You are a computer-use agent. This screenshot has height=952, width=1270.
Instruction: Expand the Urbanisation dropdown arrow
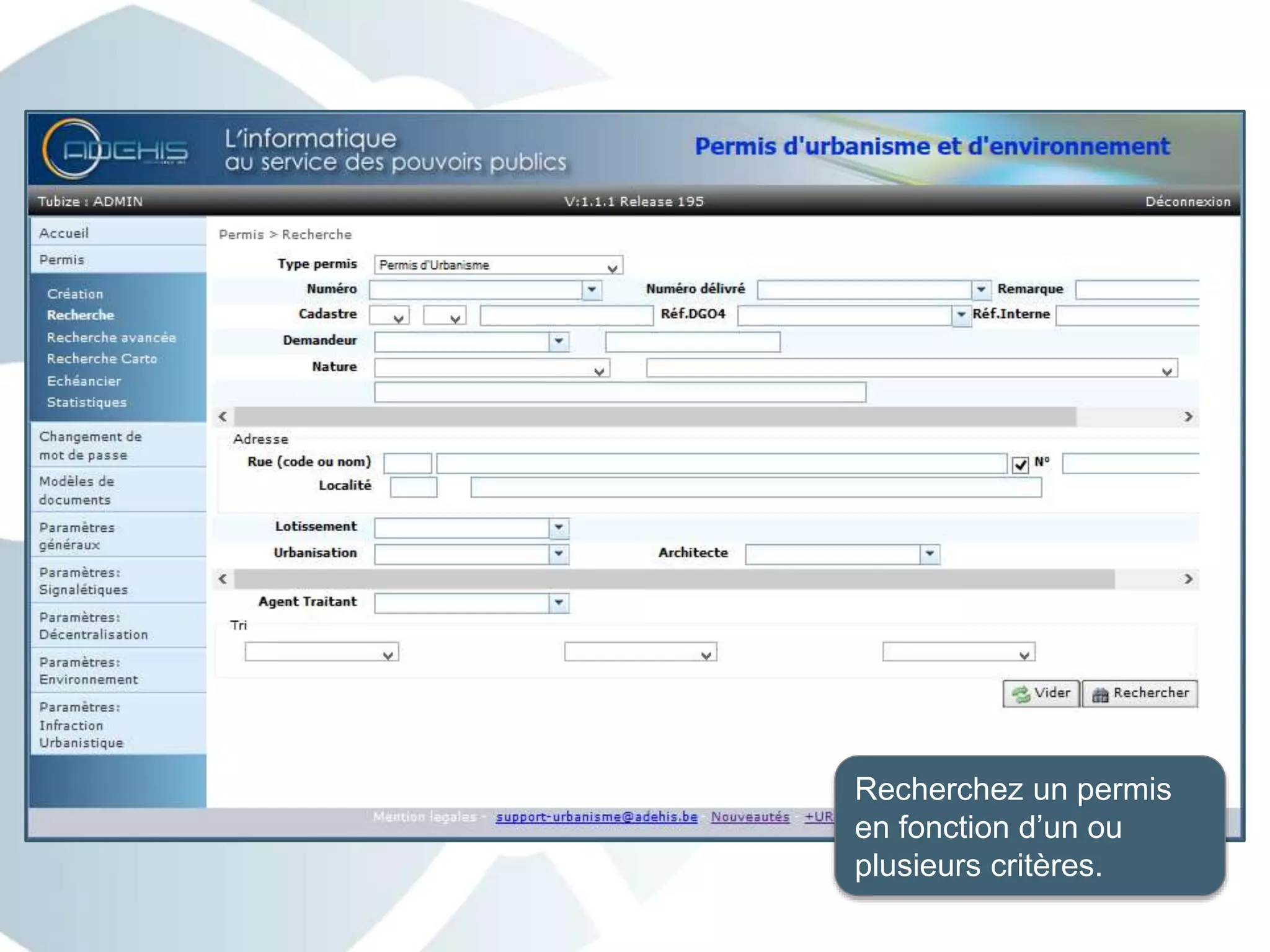point(559,554)
